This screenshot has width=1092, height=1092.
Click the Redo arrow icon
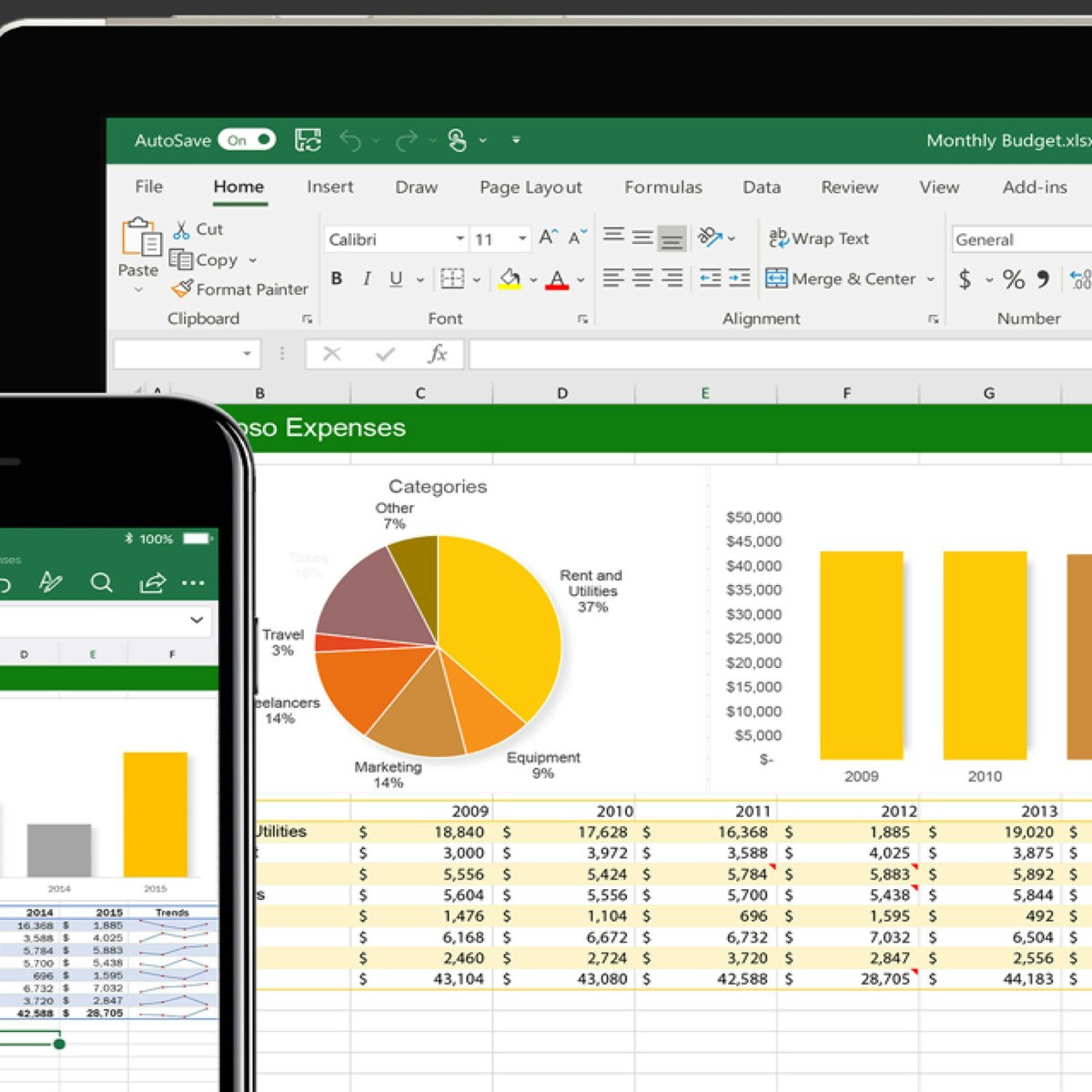[407, 140]
